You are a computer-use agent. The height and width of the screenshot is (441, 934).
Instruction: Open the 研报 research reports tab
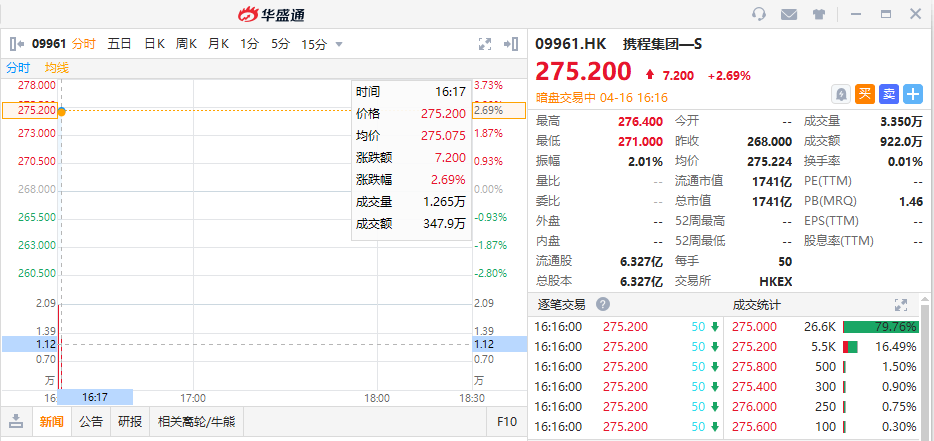130,422
